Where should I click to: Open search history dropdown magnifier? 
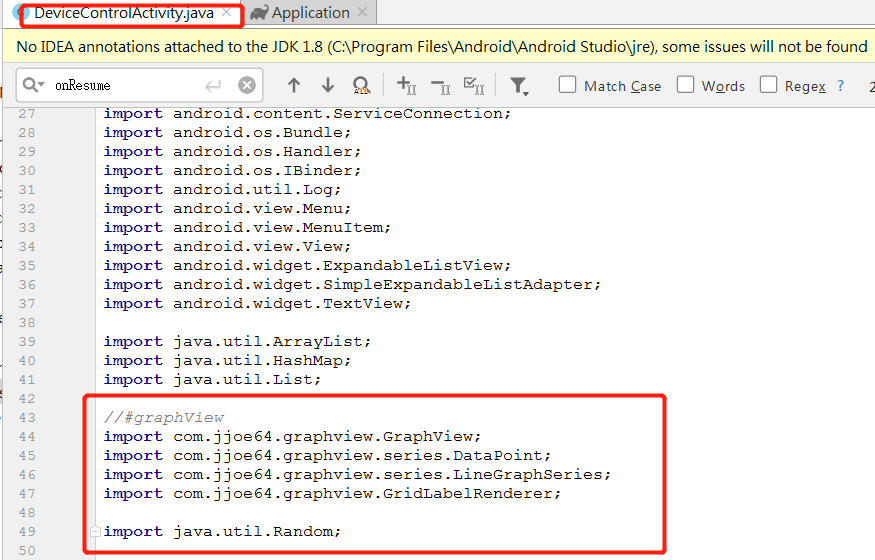[33, 85]
